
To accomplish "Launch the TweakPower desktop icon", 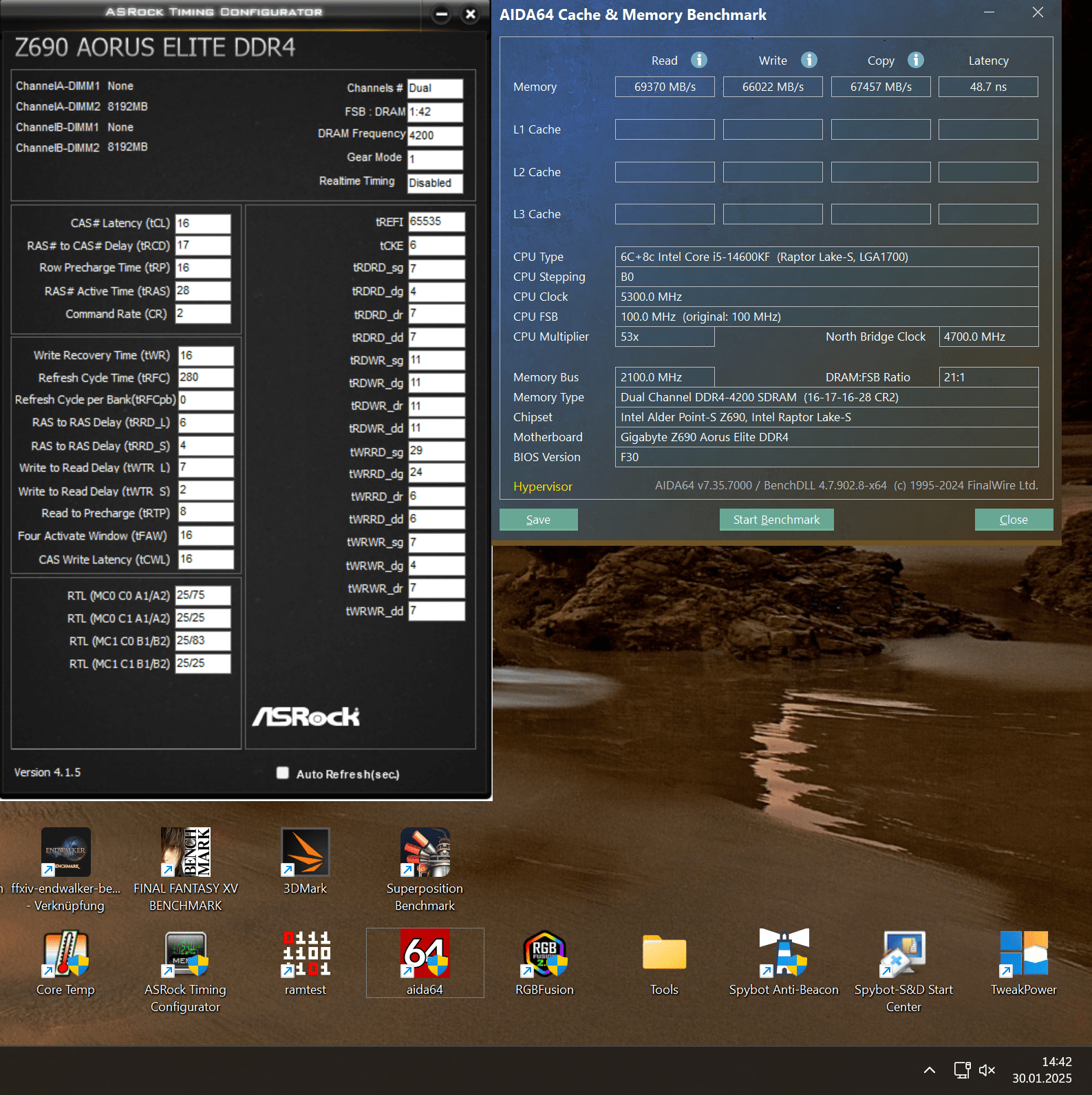I will tap(1024, 963).
